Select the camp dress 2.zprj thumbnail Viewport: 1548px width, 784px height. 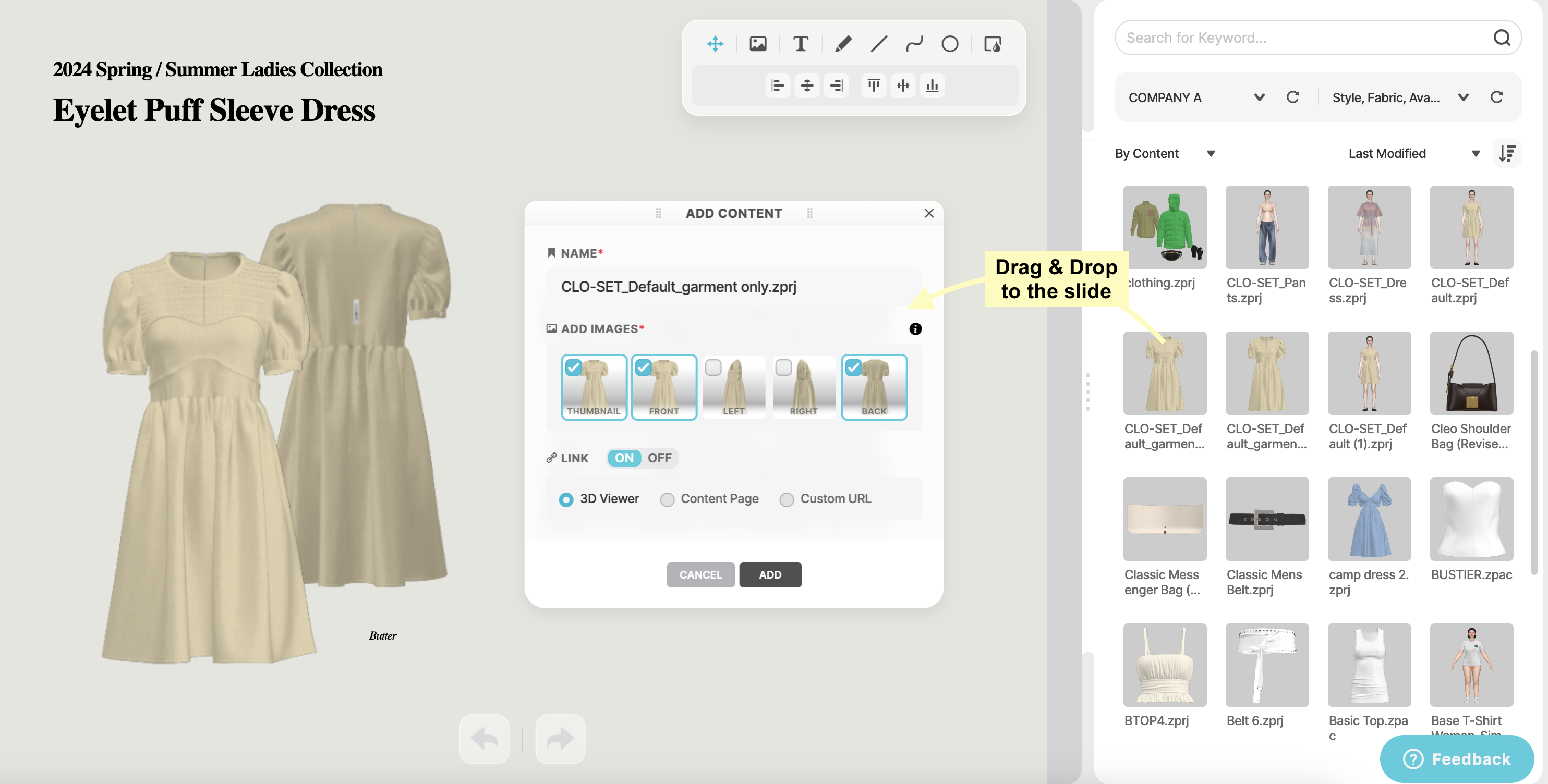[1369, 519]
